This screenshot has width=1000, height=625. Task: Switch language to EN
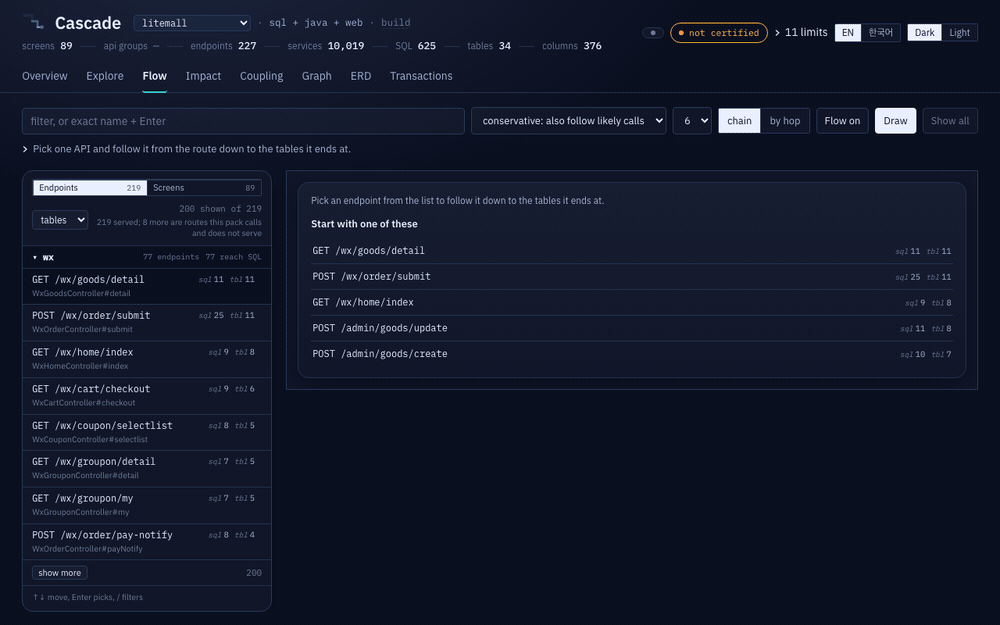(848, 33)
